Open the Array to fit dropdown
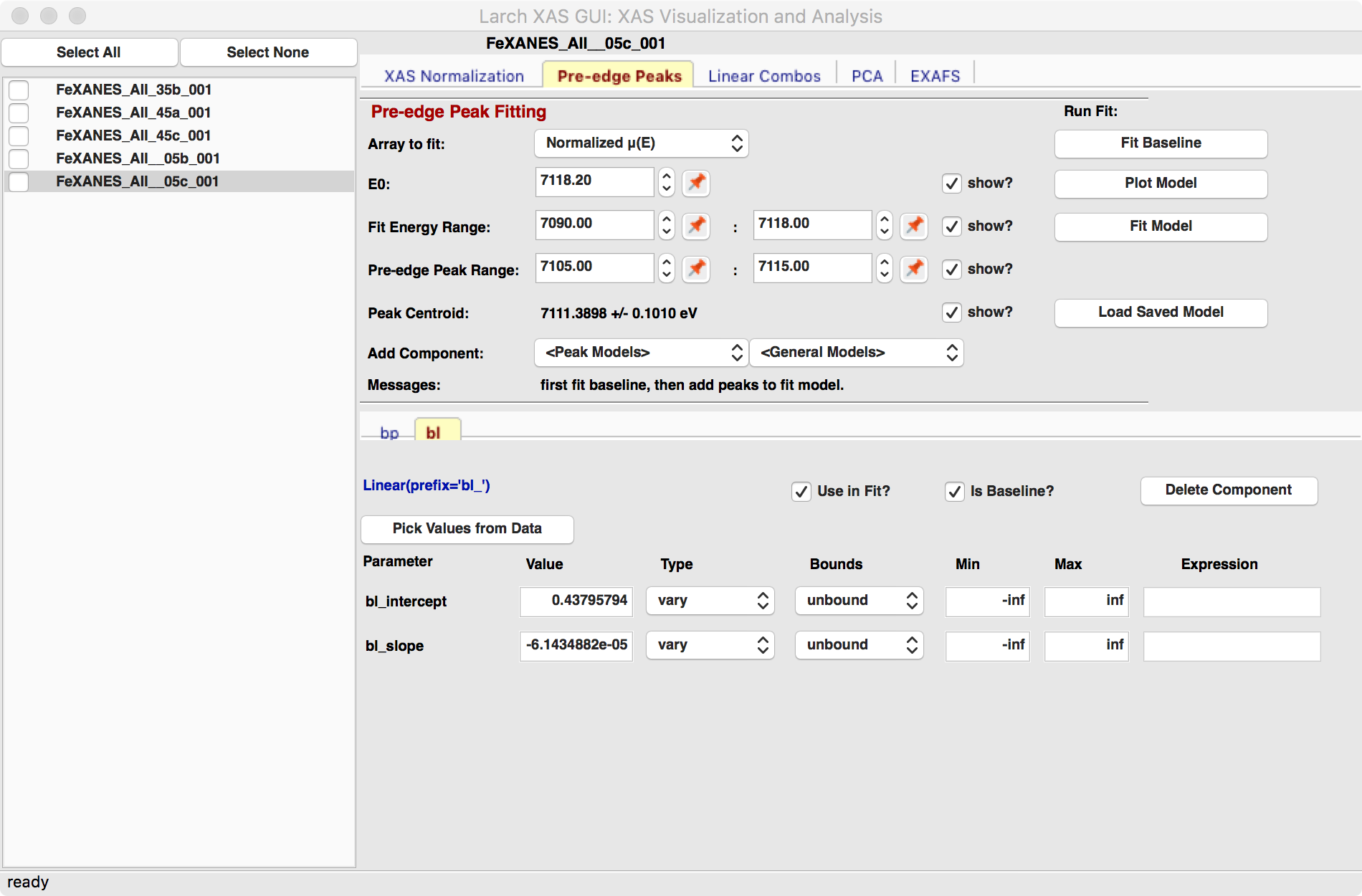 (641, 143)
